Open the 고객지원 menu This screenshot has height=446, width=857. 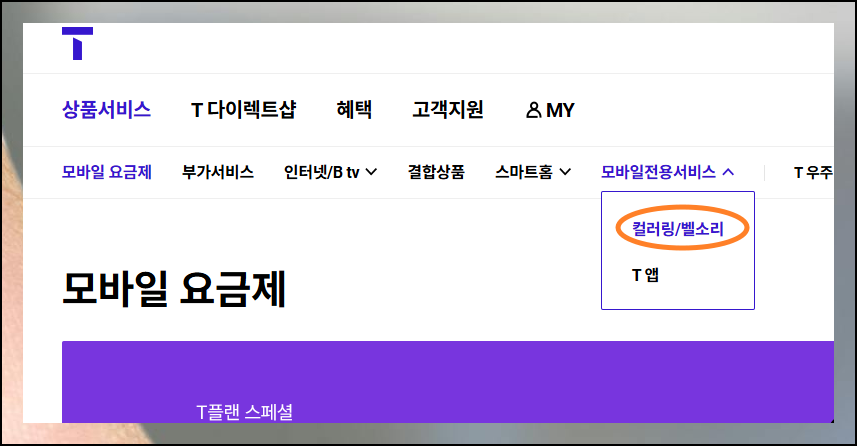tap(448, 110)
